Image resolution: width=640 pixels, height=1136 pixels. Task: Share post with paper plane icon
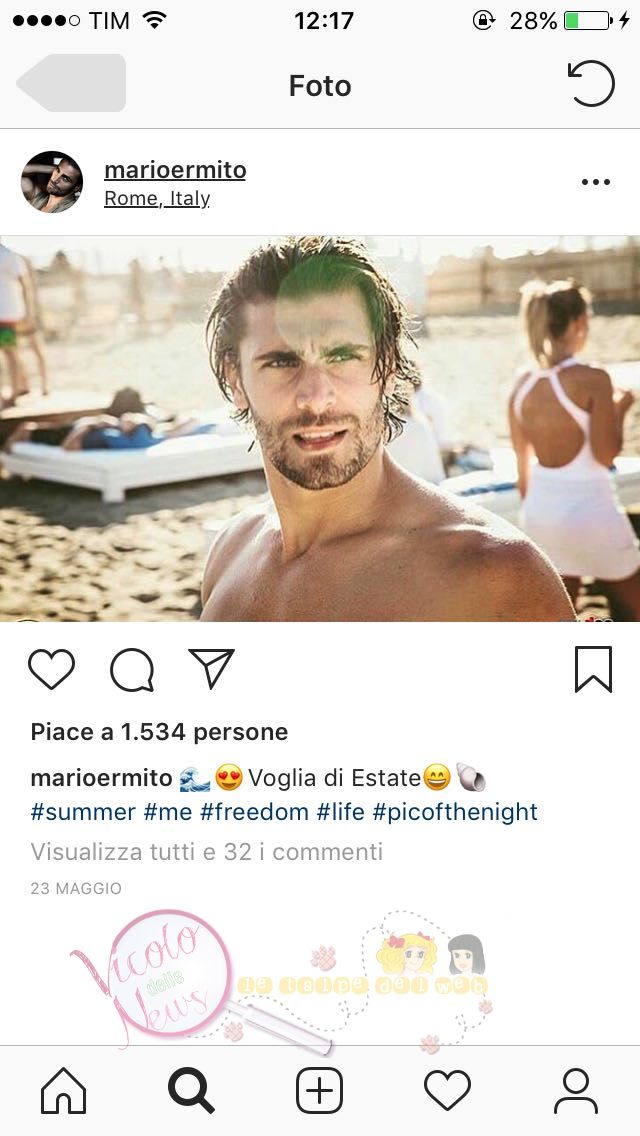[212, 668]
